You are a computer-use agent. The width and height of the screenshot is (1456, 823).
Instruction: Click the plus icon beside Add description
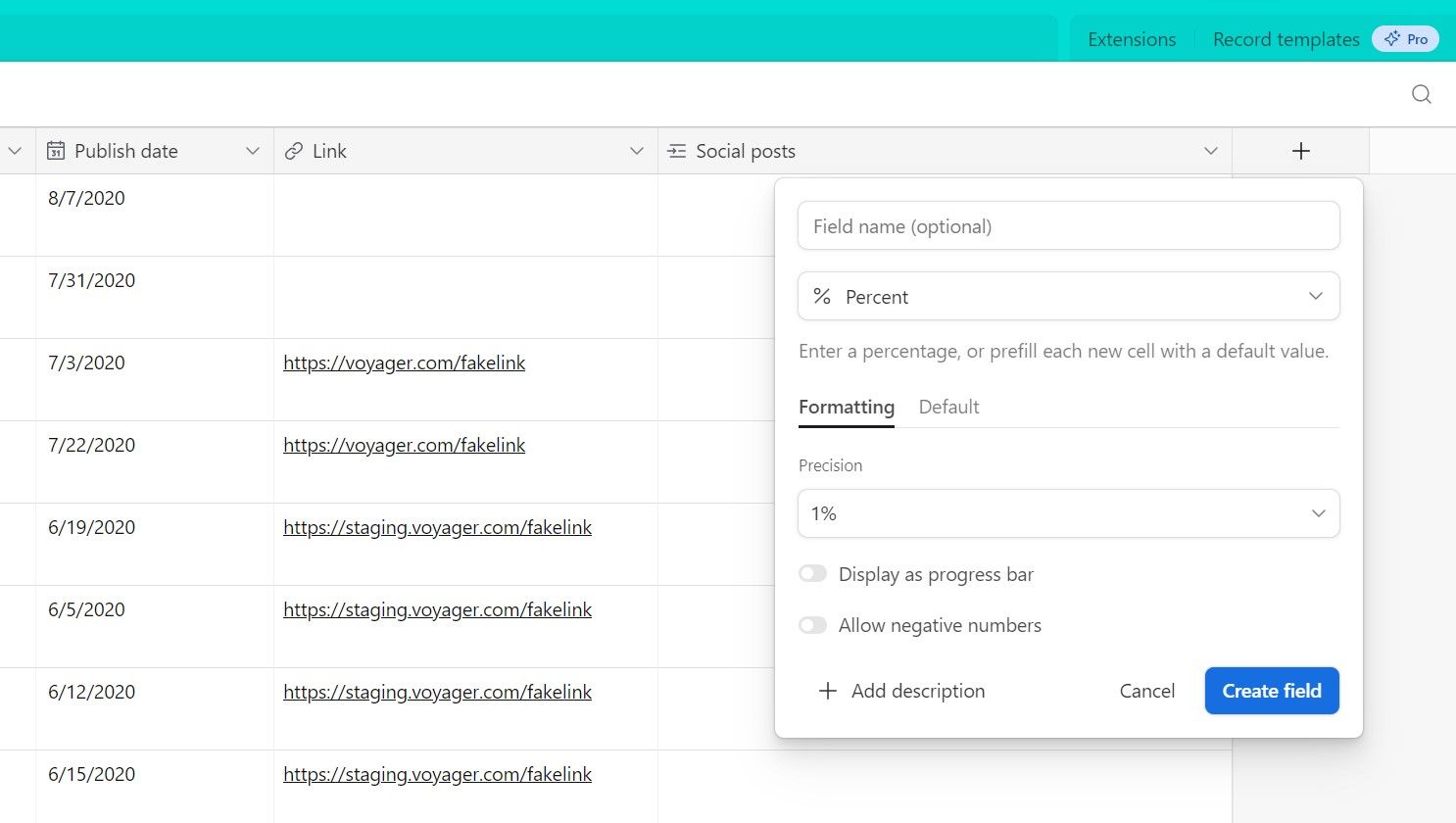827,691
